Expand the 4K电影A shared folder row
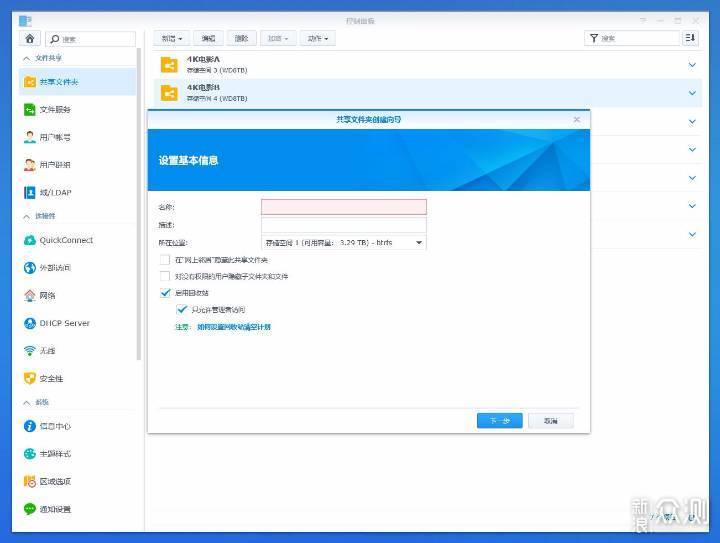 click(x=691, y=65)
